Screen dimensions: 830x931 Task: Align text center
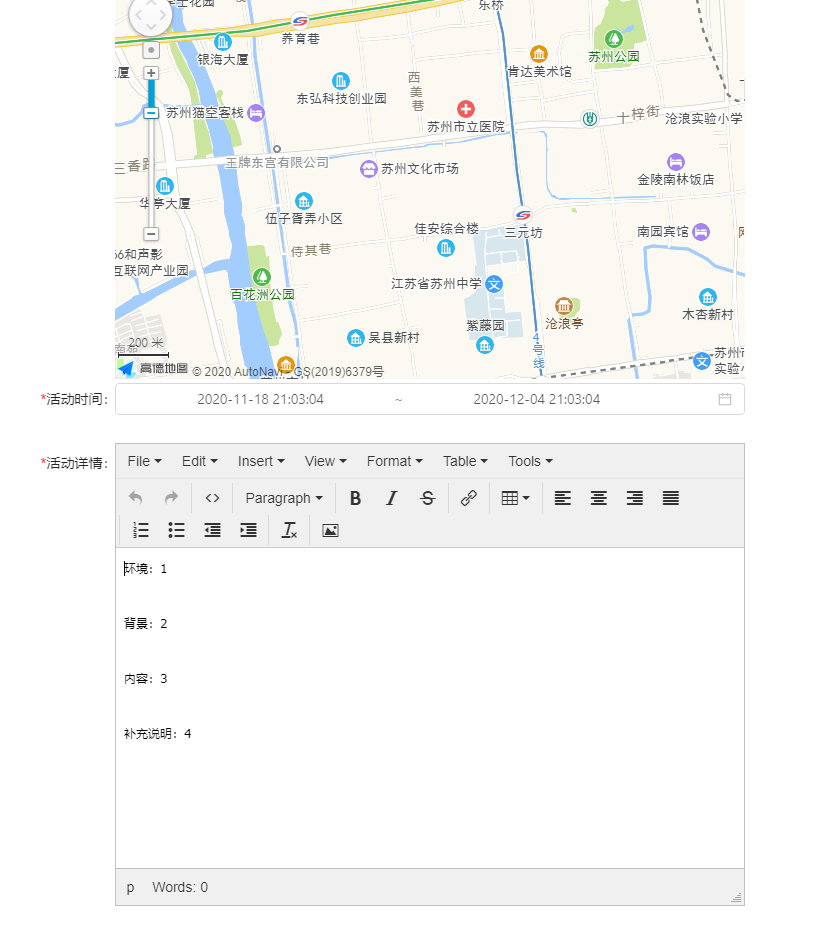[598, 498]
